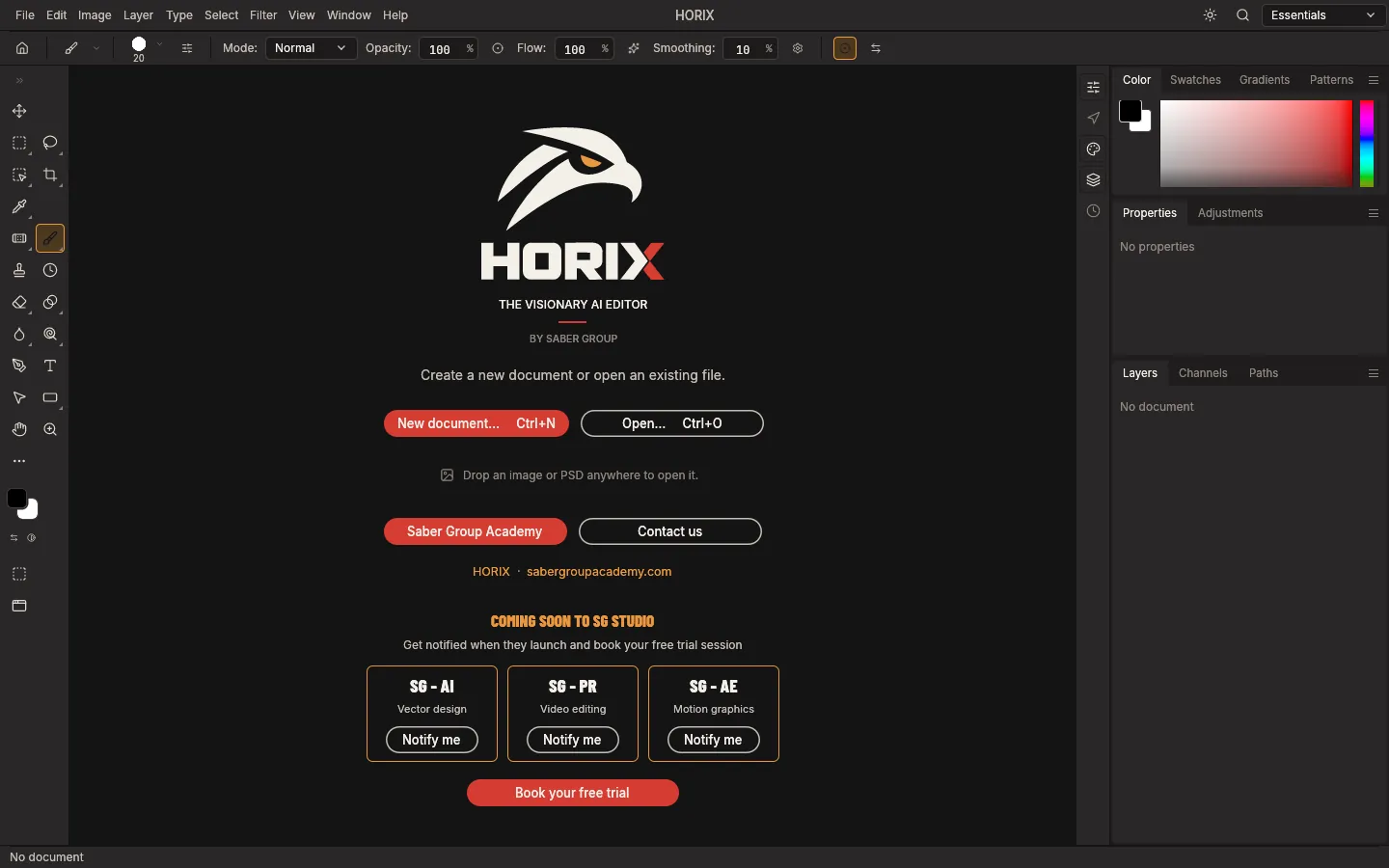Toggle screen mode icon
Screen dimensions: 1389x868
coord(19,606)
